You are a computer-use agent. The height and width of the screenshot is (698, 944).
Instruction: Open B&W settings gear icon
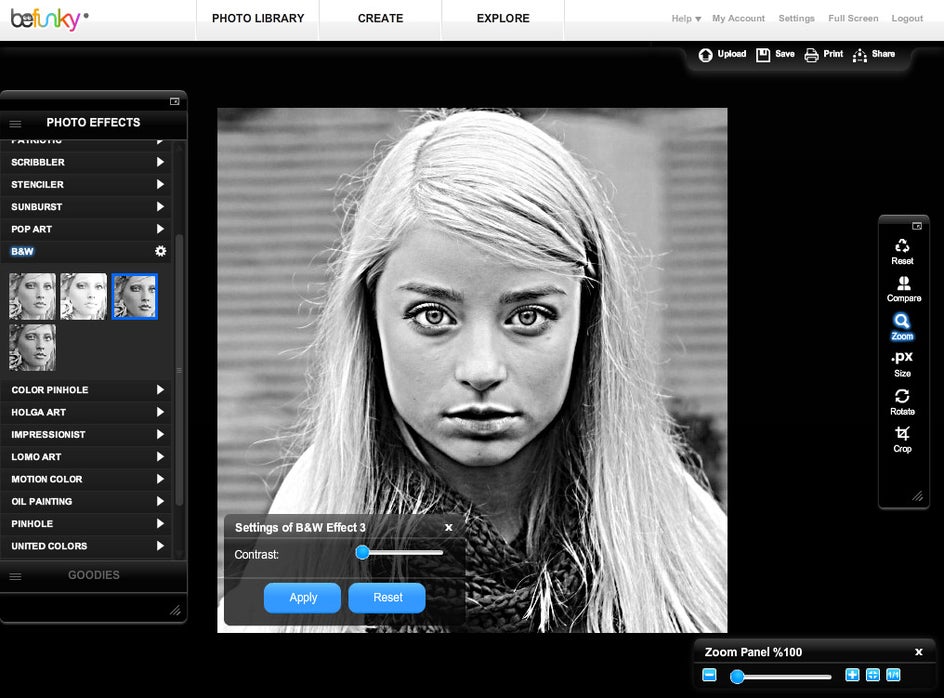point(160,251)
